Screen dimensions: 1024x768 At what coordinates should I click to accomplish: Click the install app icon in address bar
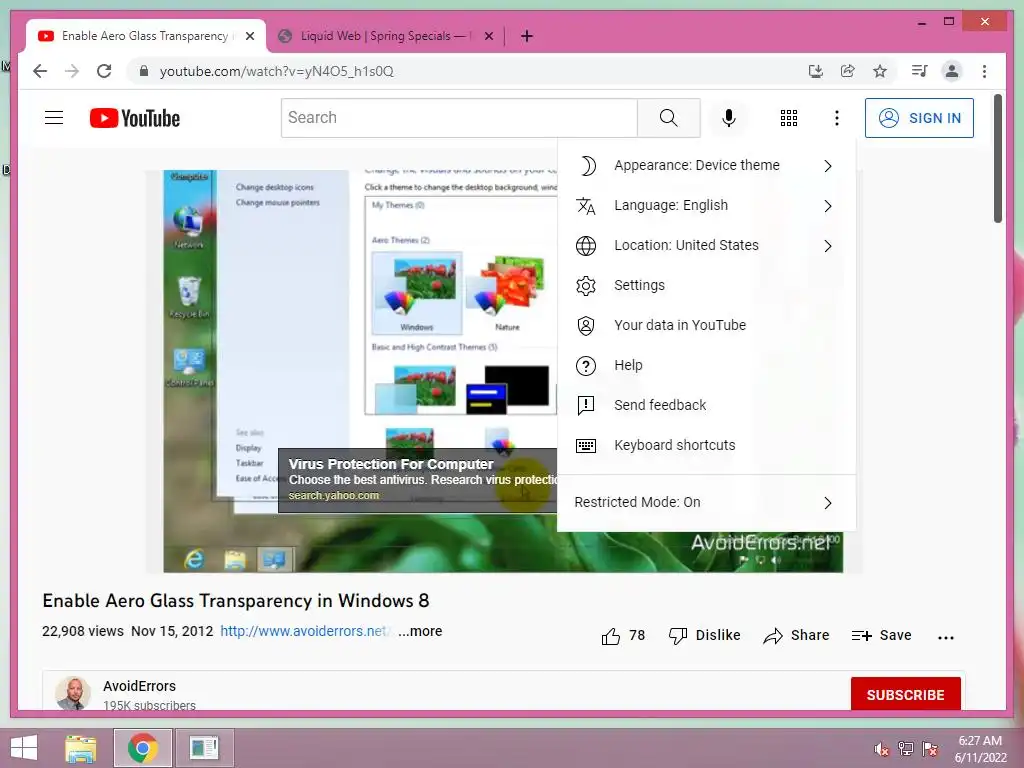tap(815, 71)
